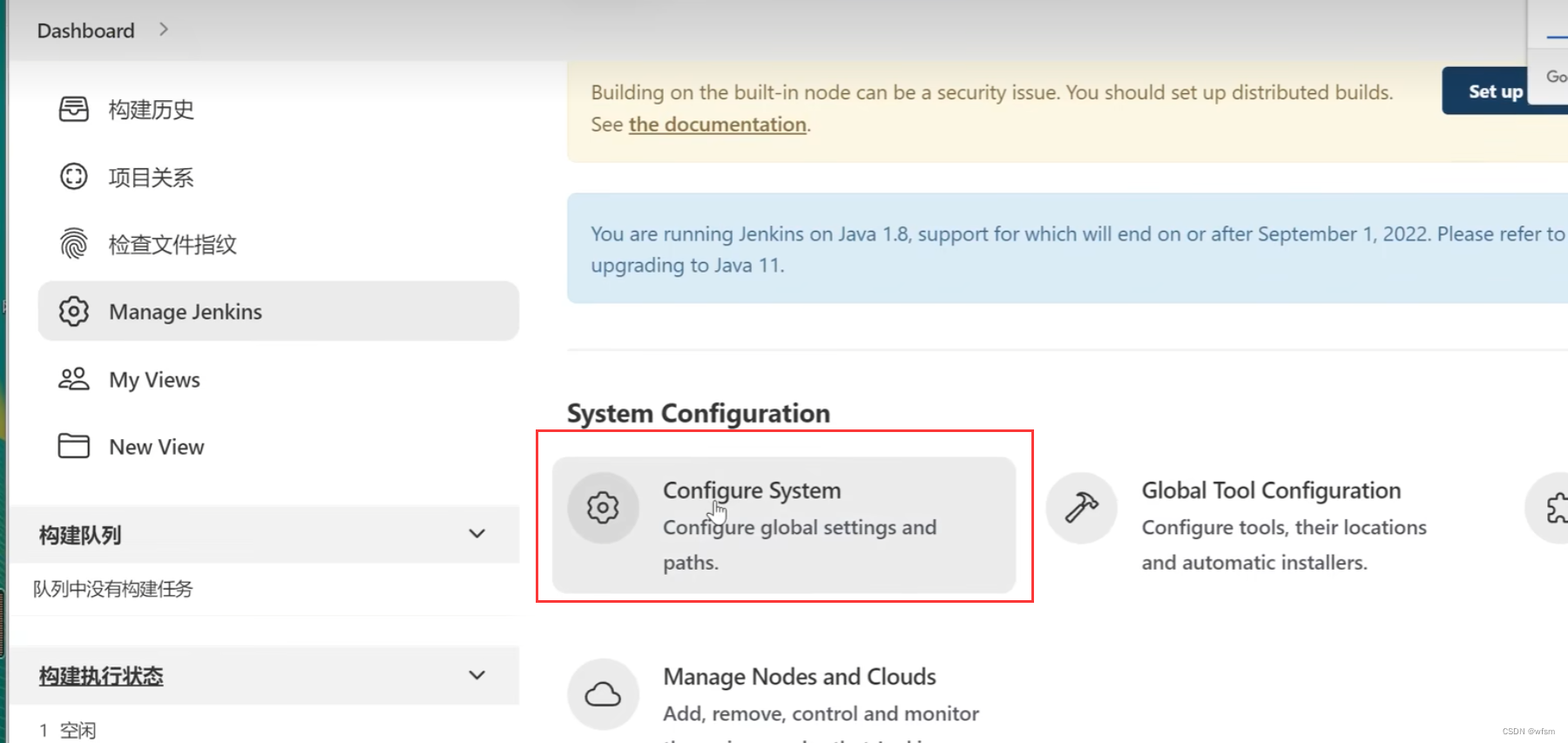Click executor row '1 空闲'

coord(68,730)
